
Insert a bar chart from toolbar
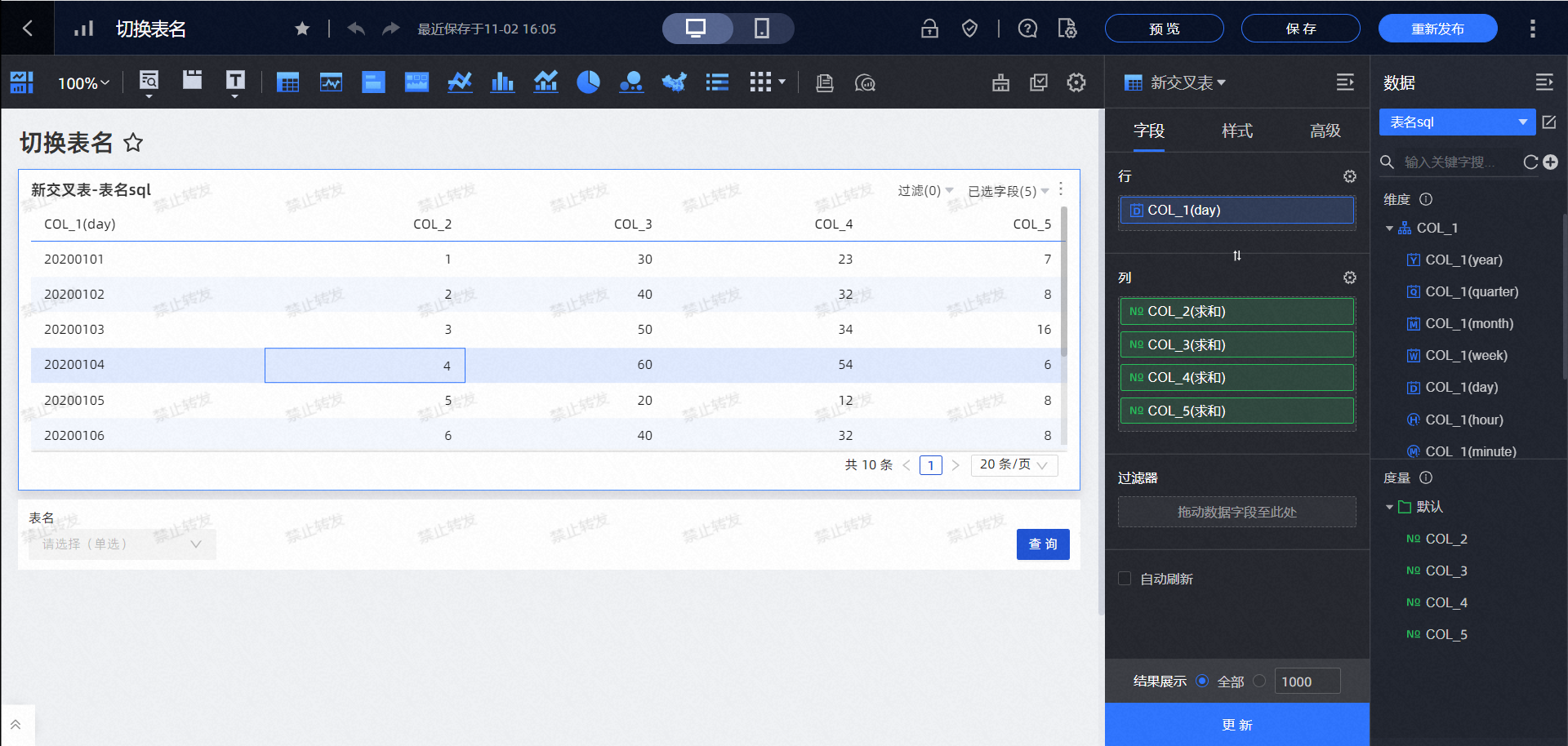coord(502,82)
